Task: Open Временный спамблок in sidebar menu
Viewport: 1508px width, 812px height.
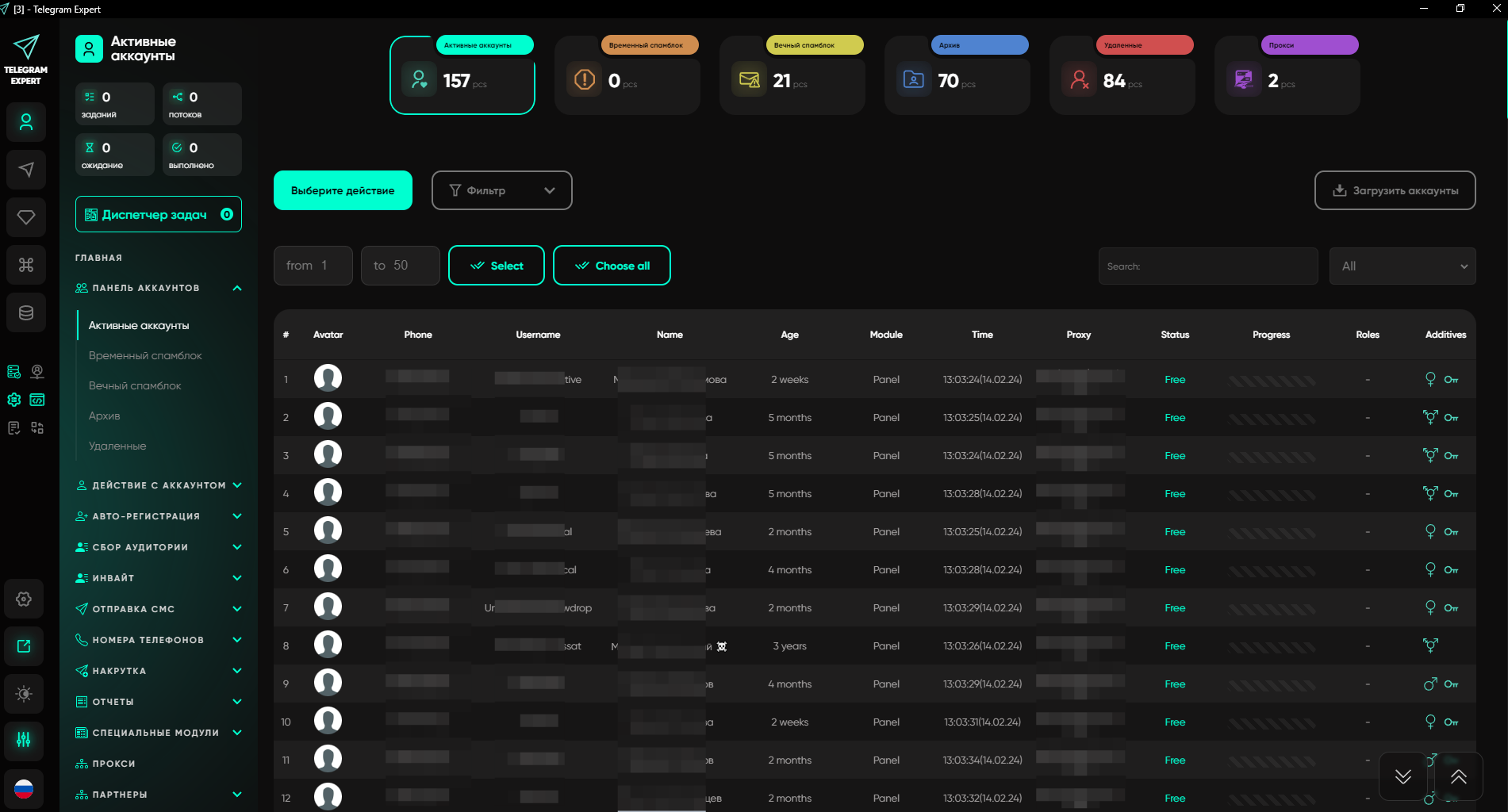Action: tap(145, 355)
